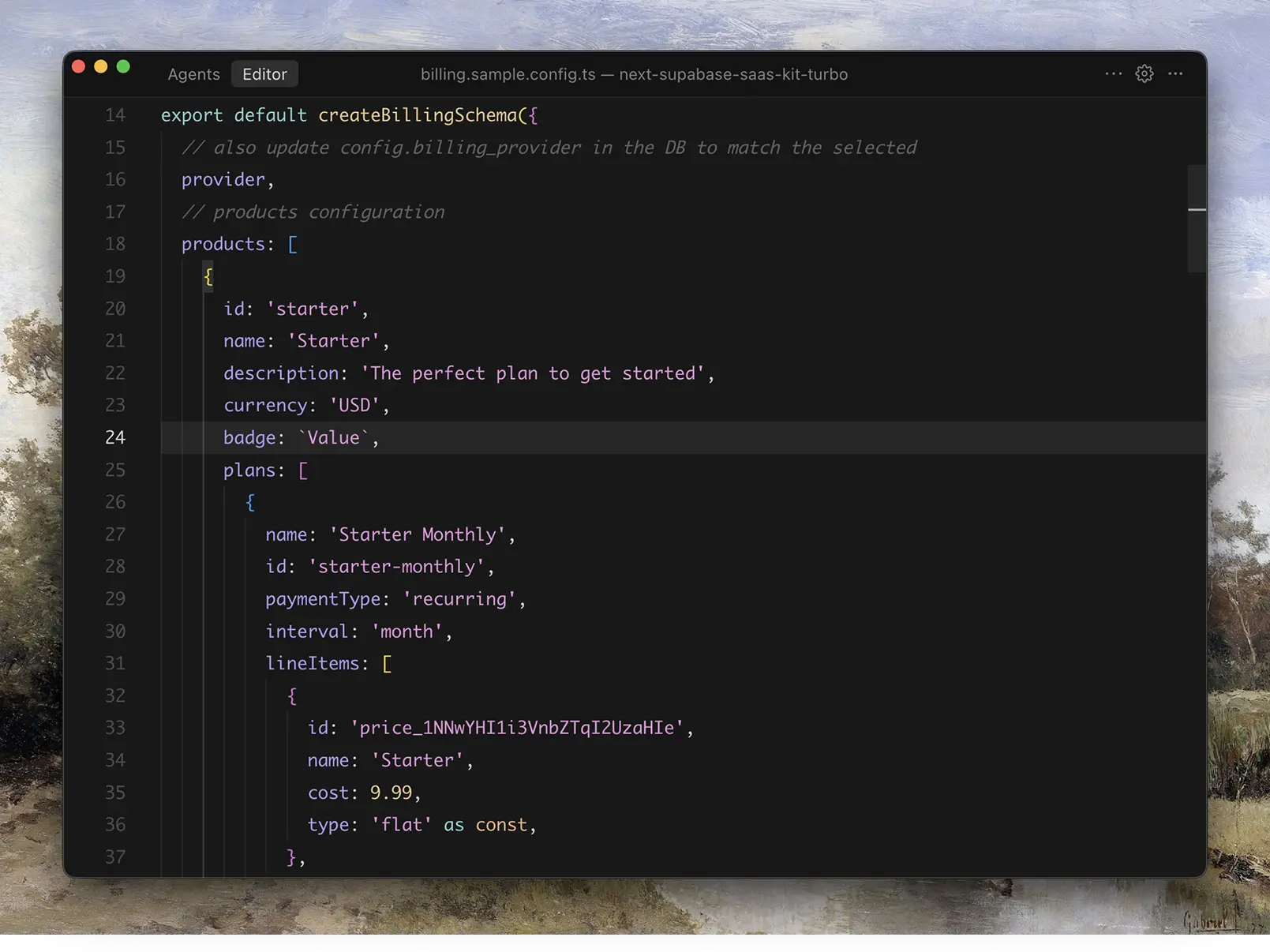Maximize the window with the green button
The width and height of the screenshot is (1270, 952).
pyautogui.click(x=123, y=67)
